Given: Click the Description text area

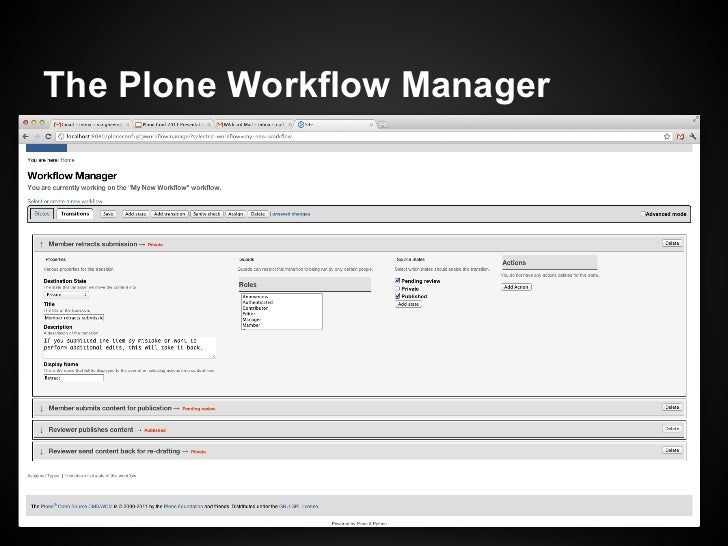Looking at the screenshot, I should pos(130,348).
